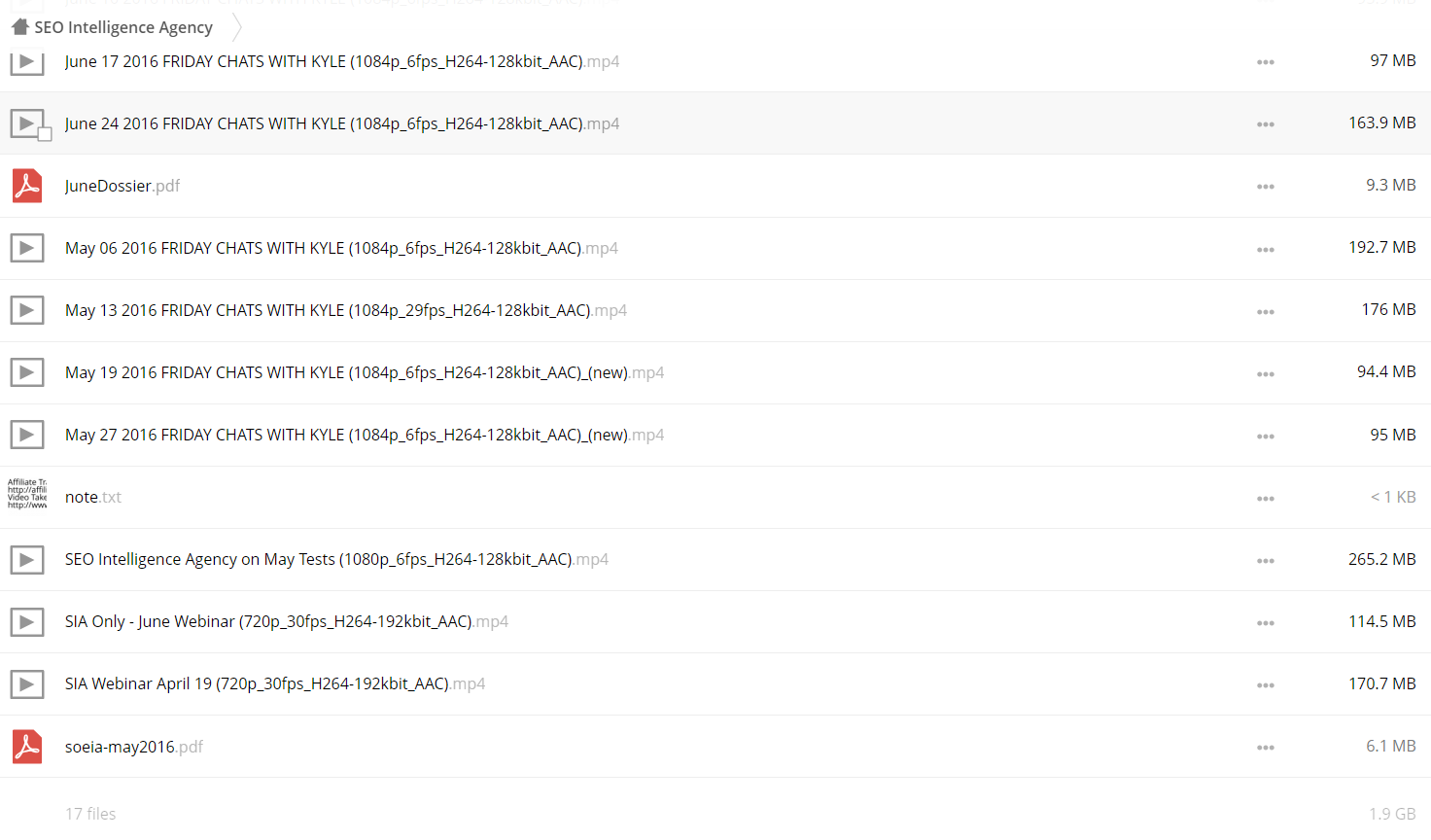Open more options for May Tests video
Image resolution: width=1431 pixels, height=840 pixels.
coord(1265,561)
